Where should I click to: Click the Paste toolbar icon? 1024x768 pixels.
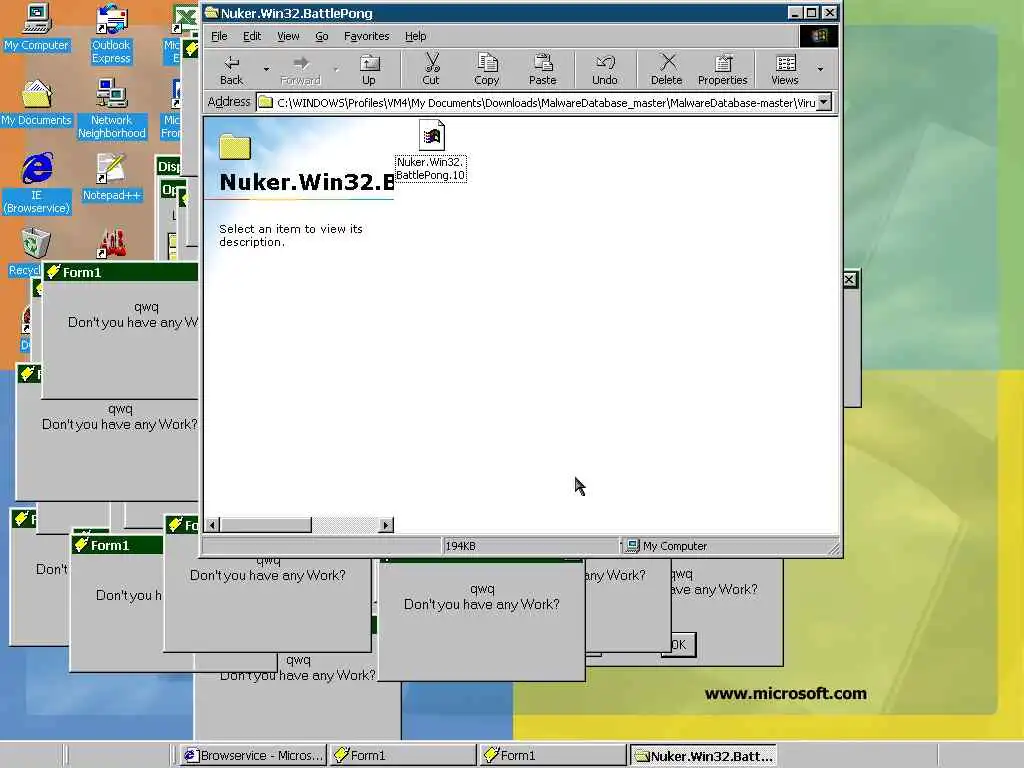click(x=543, y=70)
